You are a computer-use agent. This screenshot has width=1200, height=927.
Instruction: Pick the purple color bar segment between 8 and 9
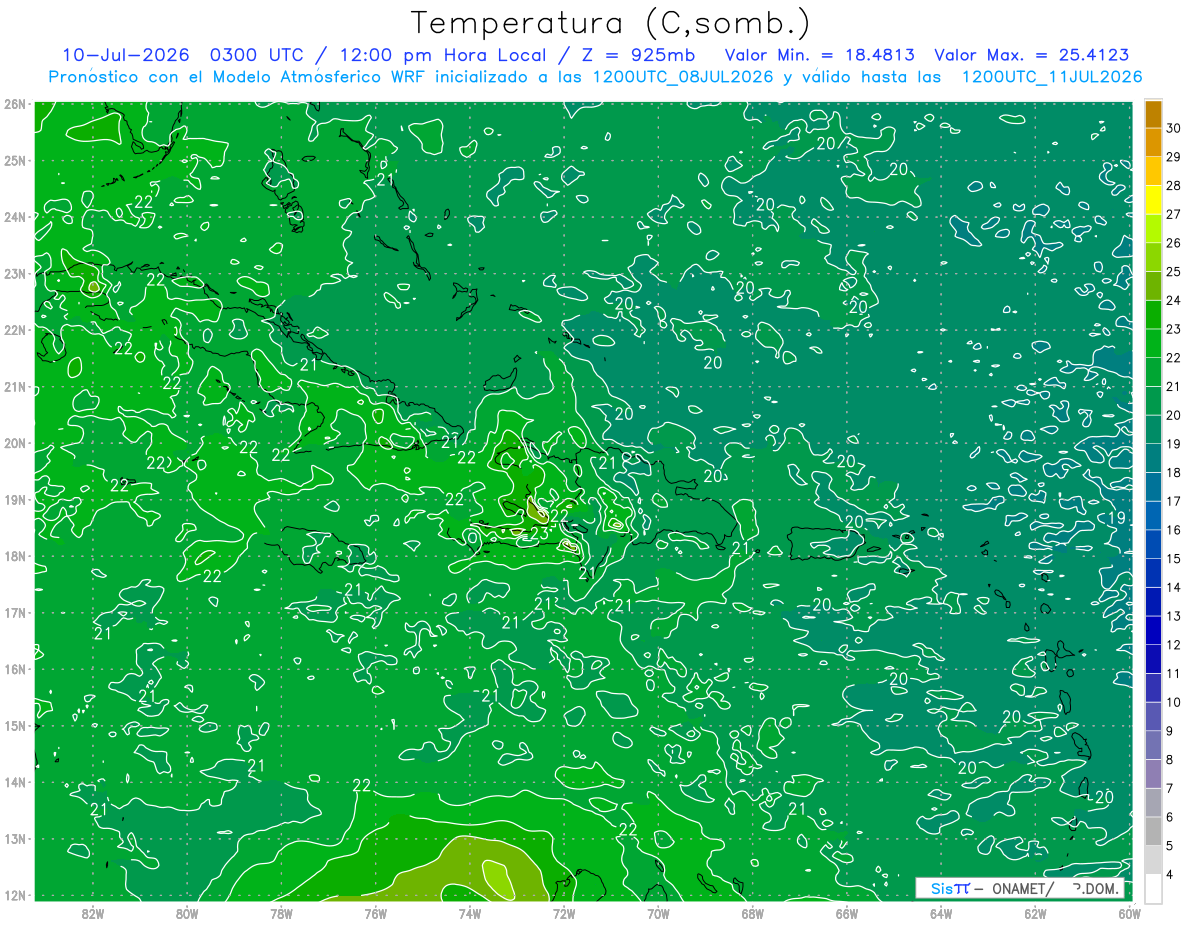tap(1153, 745)
